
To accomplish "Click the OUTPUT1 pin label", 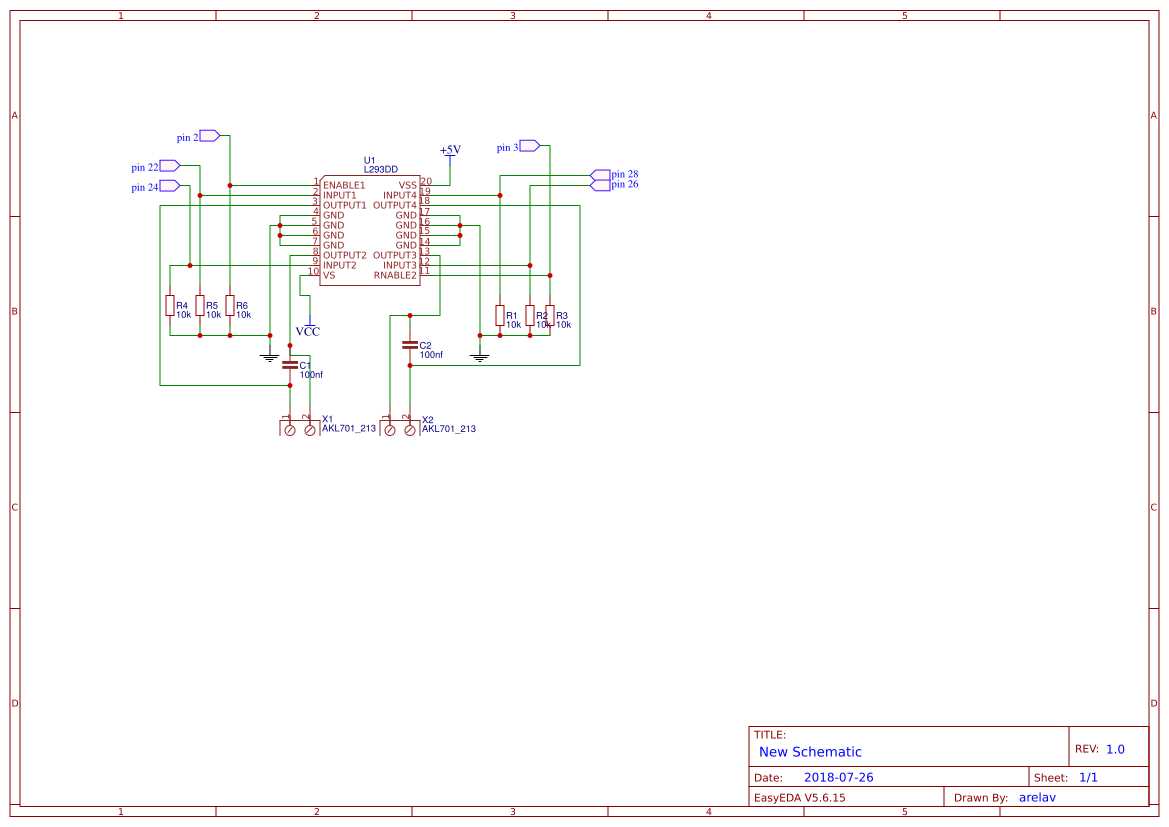I will point(344,205).
